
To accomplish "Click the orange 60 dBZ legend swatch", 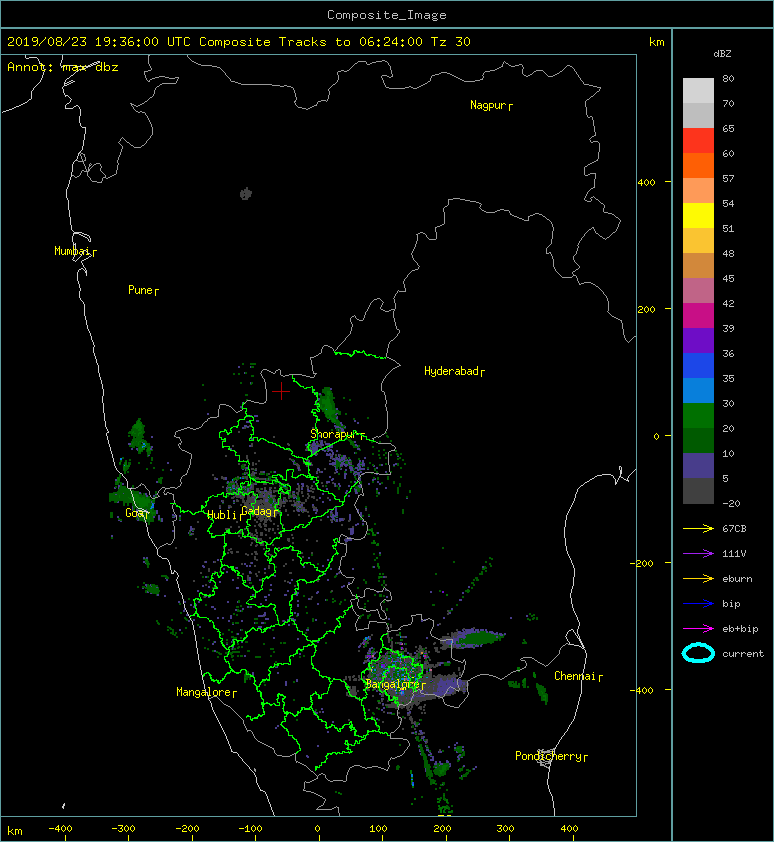I will pyautogui.click(x=698, y=165).
